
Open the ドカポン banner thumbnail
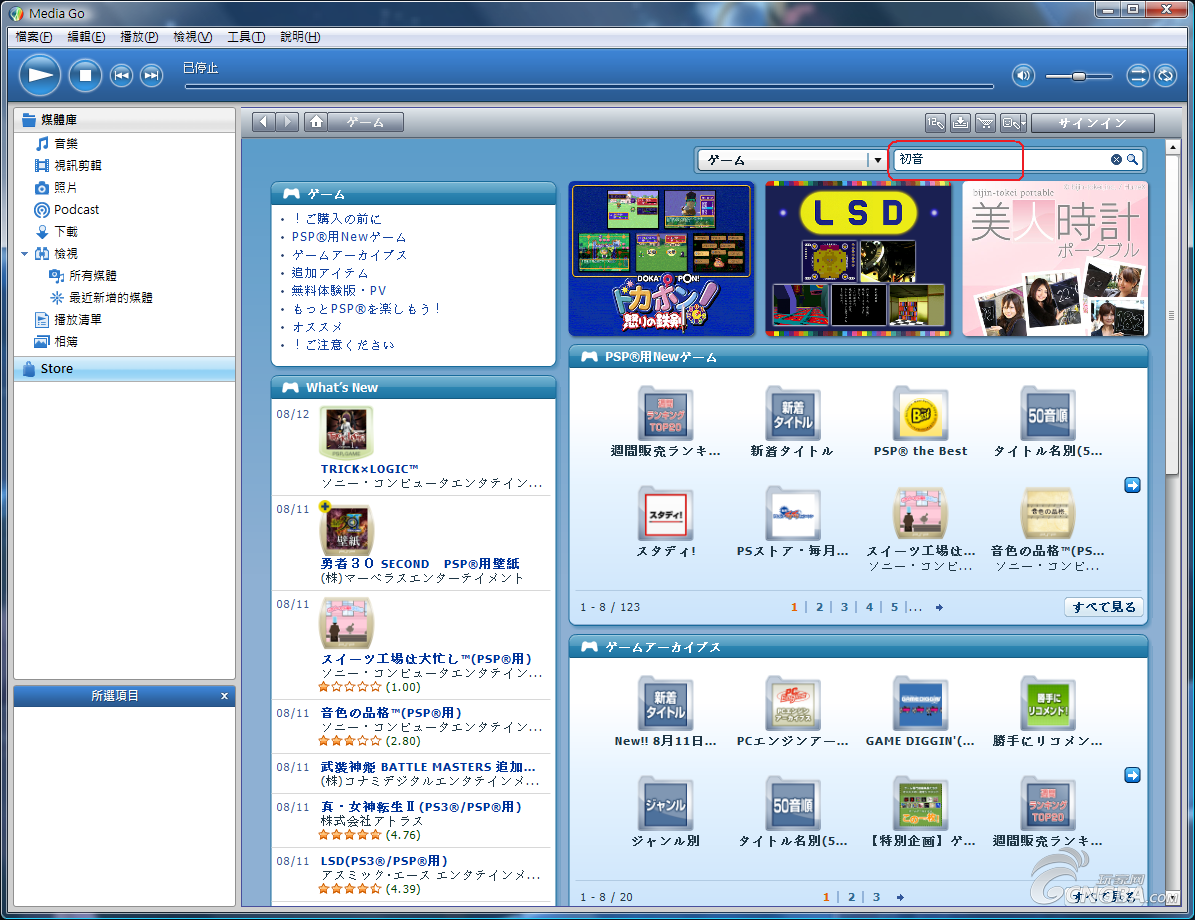[x=662, y=259]
